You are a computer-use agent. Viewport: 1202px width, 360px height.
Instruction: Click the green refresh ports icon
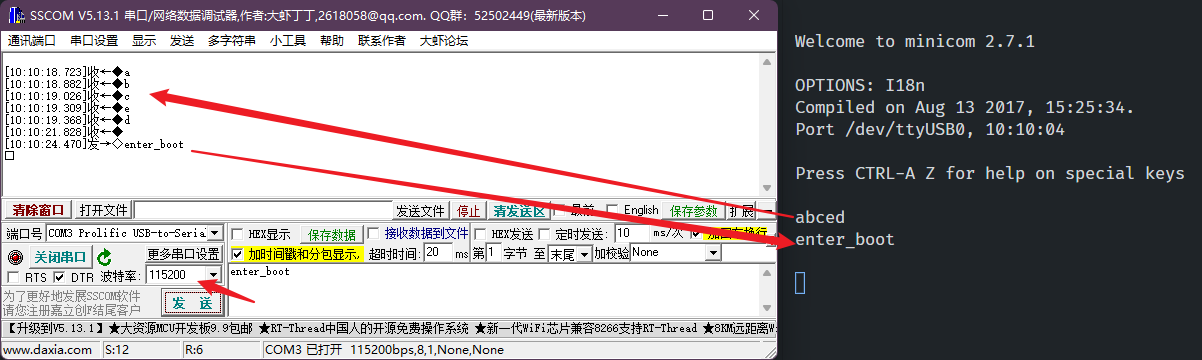pos(105,257)
